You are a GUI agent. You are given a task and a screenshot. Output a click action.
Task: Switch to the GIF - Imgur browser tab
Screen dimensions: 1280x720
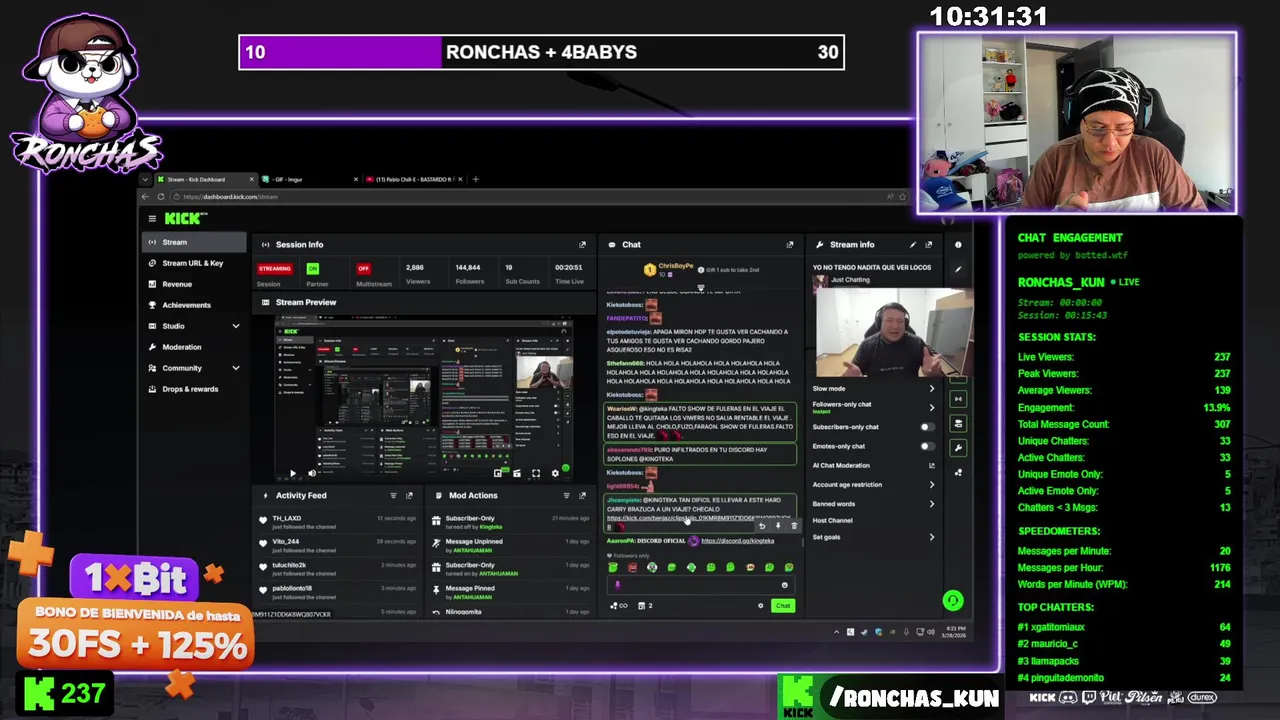(309, 179)
